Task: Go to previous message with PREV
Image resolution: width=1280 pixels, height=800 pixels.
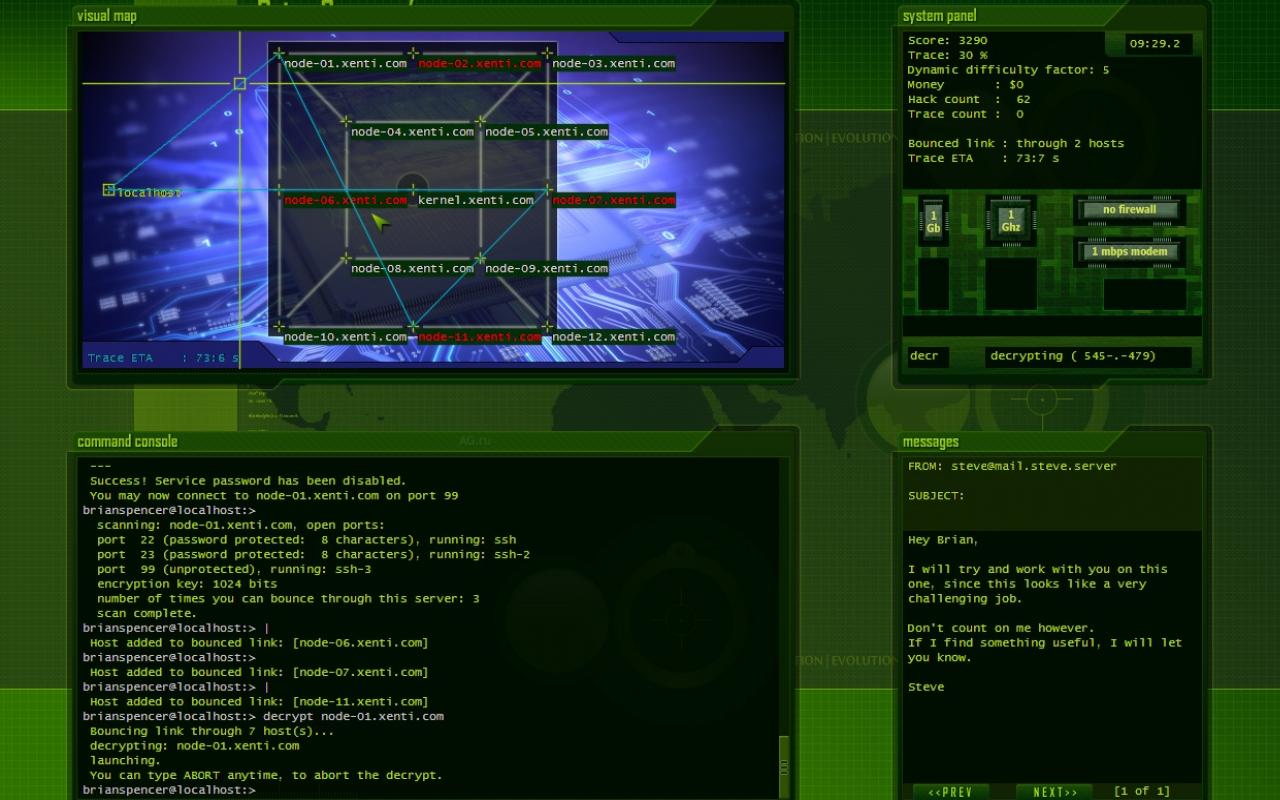Action: point(950,792)
